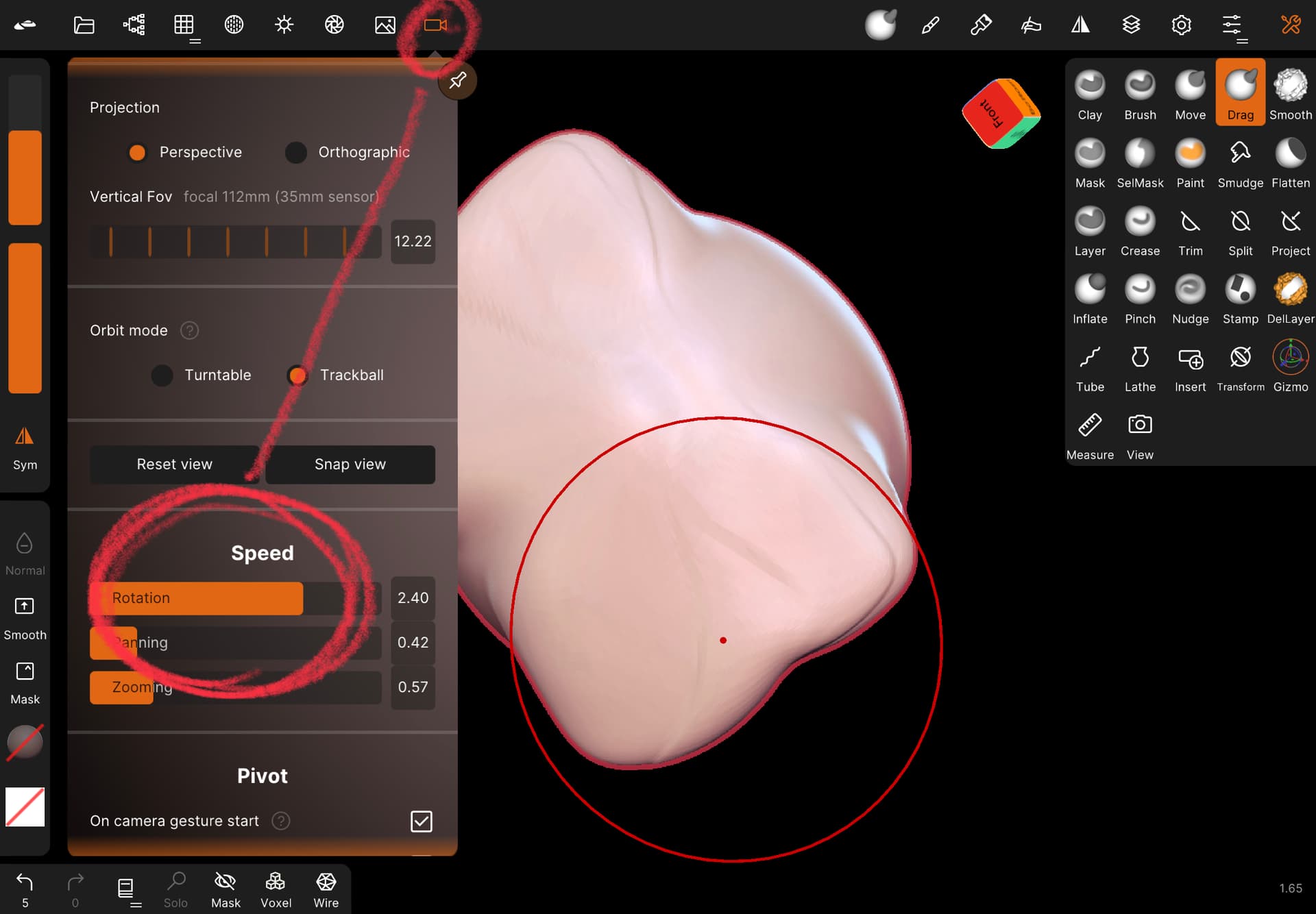Open the topology grid menu
Viewport: 1316px width, 914px height.
[184, 25]
